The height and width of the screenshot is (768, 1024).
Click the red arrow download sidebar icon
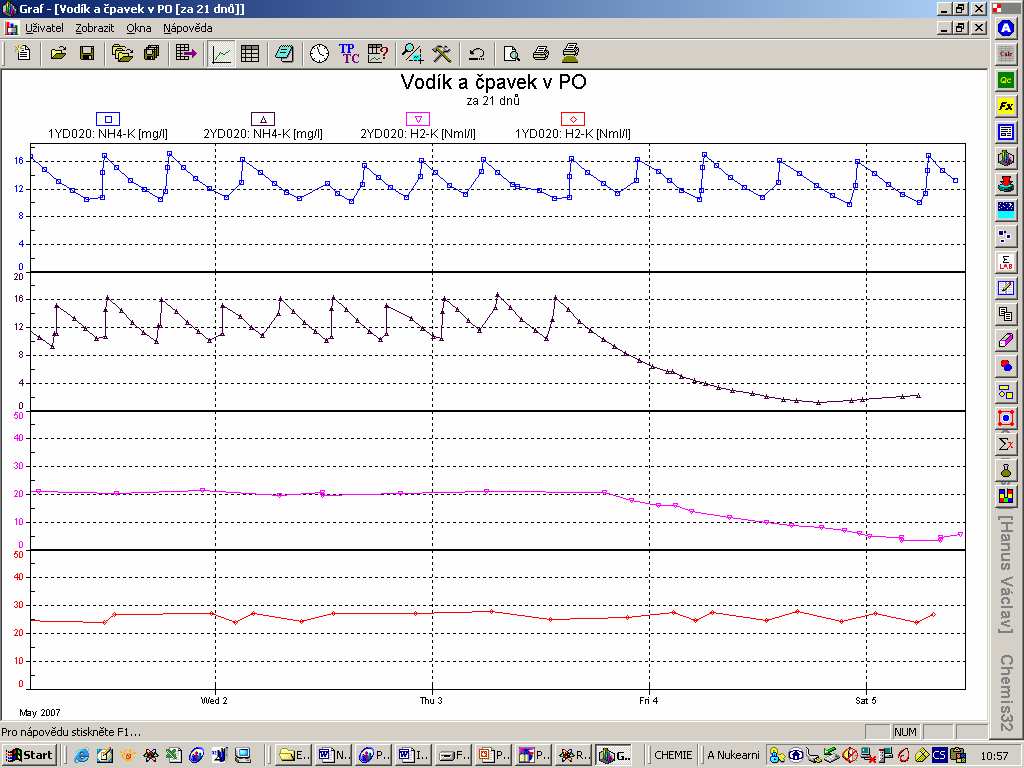[1006, 184]
